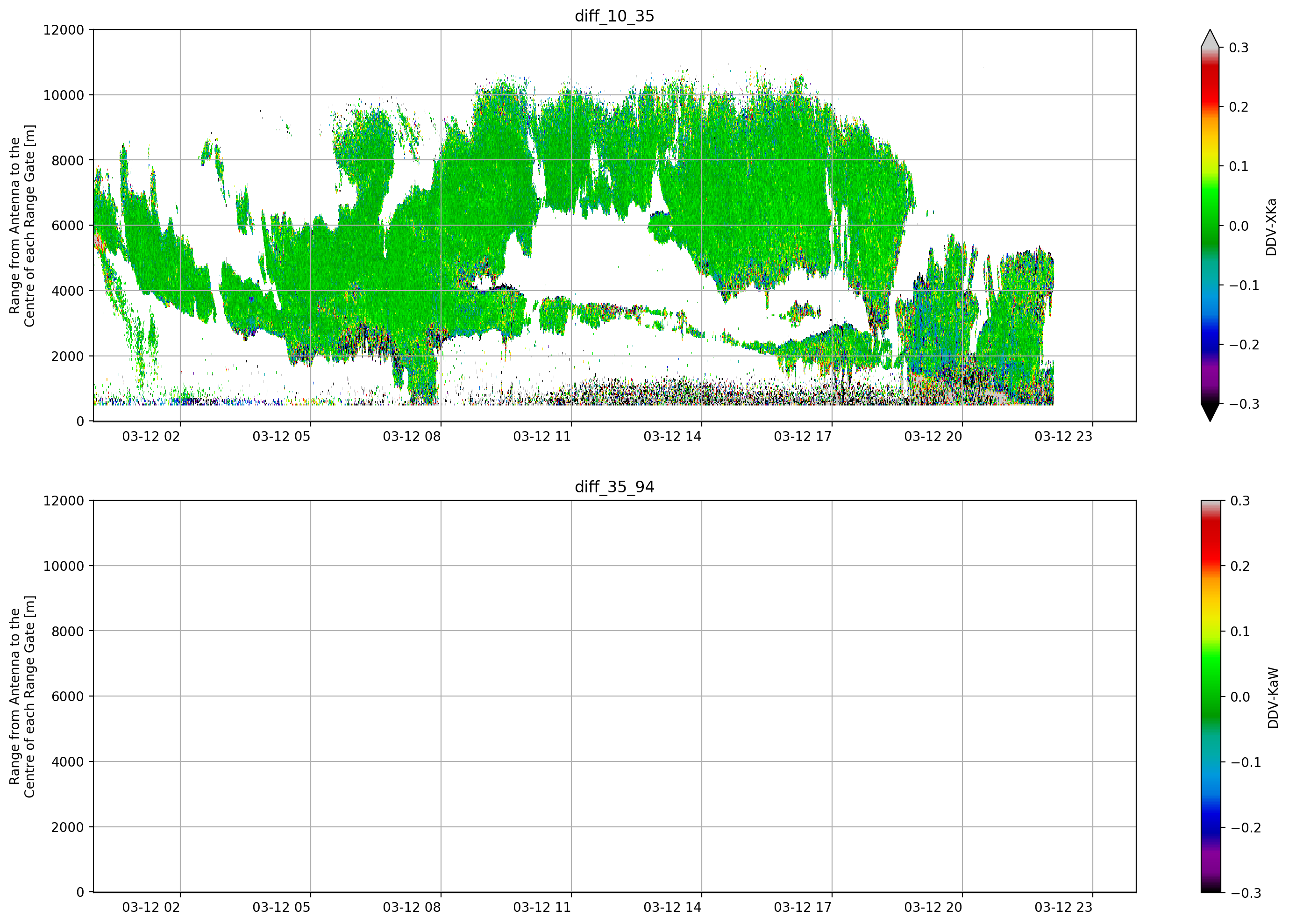Click the 8000 y-tick in the diff_35_94 plot
This screenshot has width=1289, height=924.
coord(67,632)
